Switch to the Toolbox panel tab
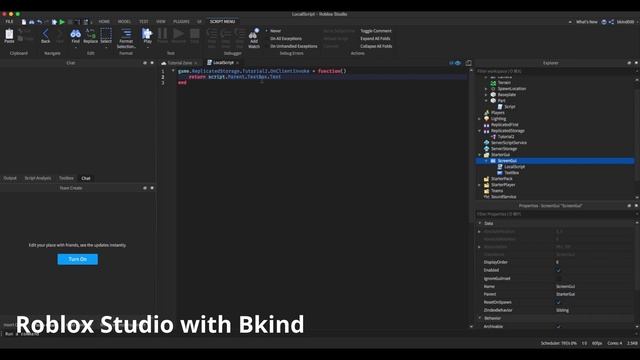This screenshot has width=640, height=360. pyautogui.click(x=66, y=178)
